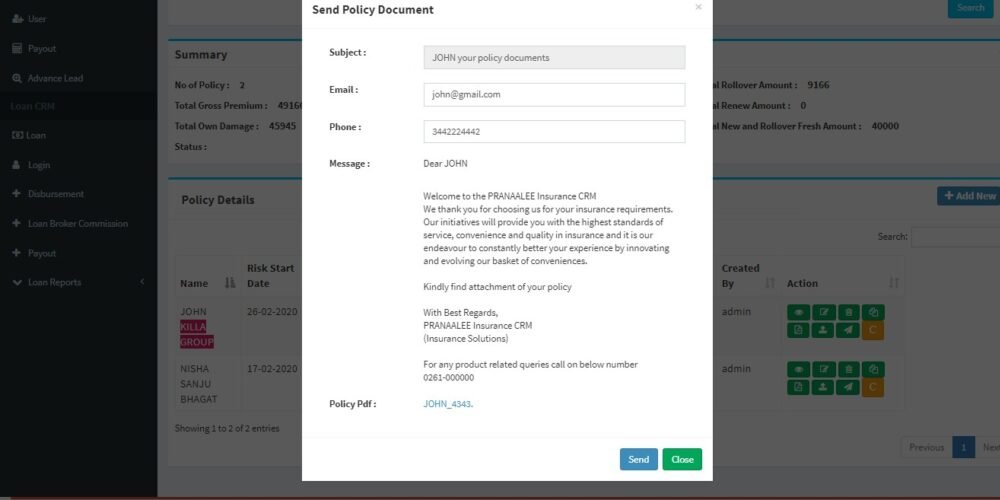1000x500 pixels.
Task: Click the copy icon in JOHN's row
Action: point(873,312)
